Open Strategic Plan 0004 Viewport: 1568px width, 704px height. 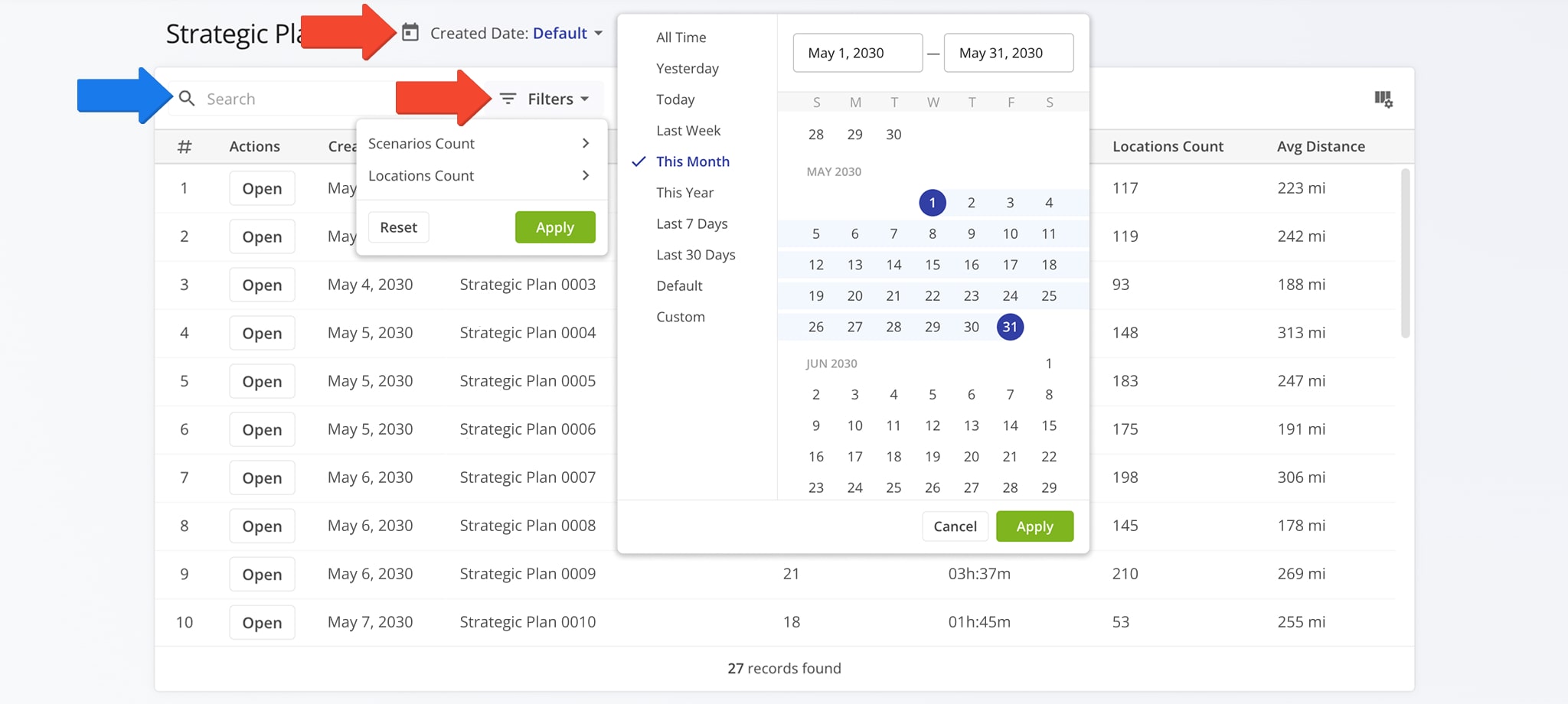(x=262, y=333)
